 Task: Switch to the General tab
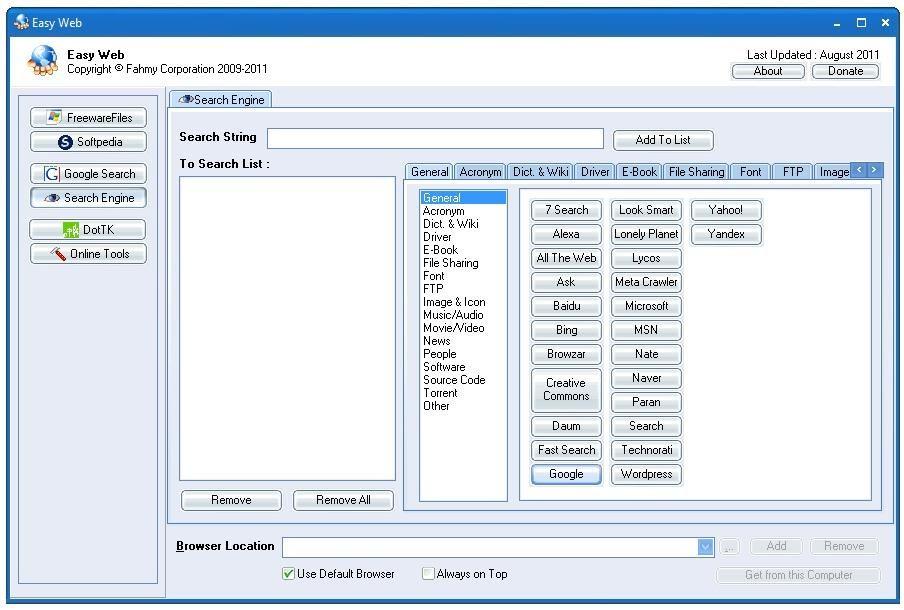429,172
